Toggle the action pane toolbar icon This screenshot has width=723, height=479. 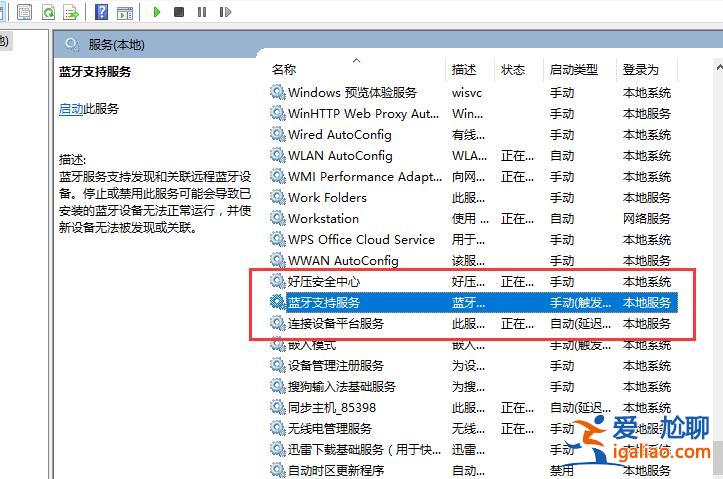pos(124,12)
